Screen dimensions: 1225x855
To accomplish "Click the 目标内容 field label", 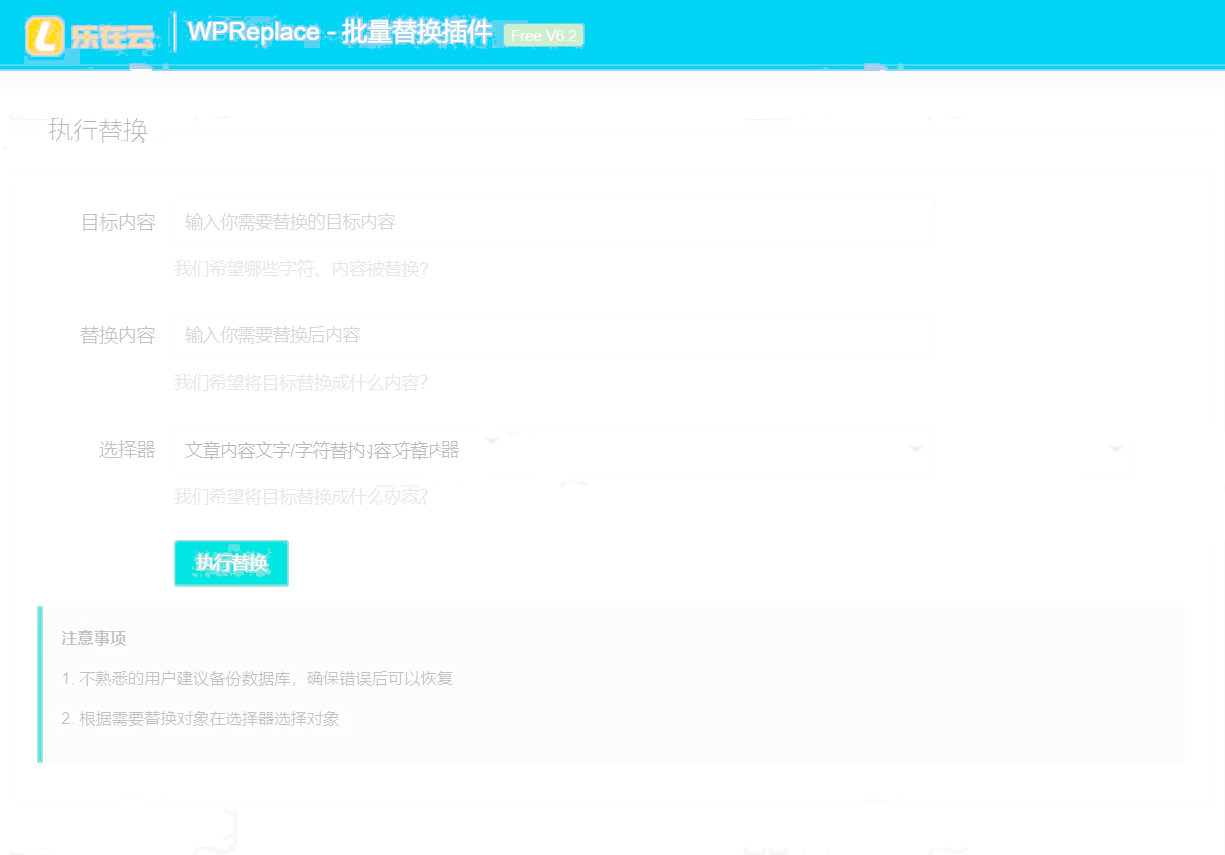I will [117, 222].
